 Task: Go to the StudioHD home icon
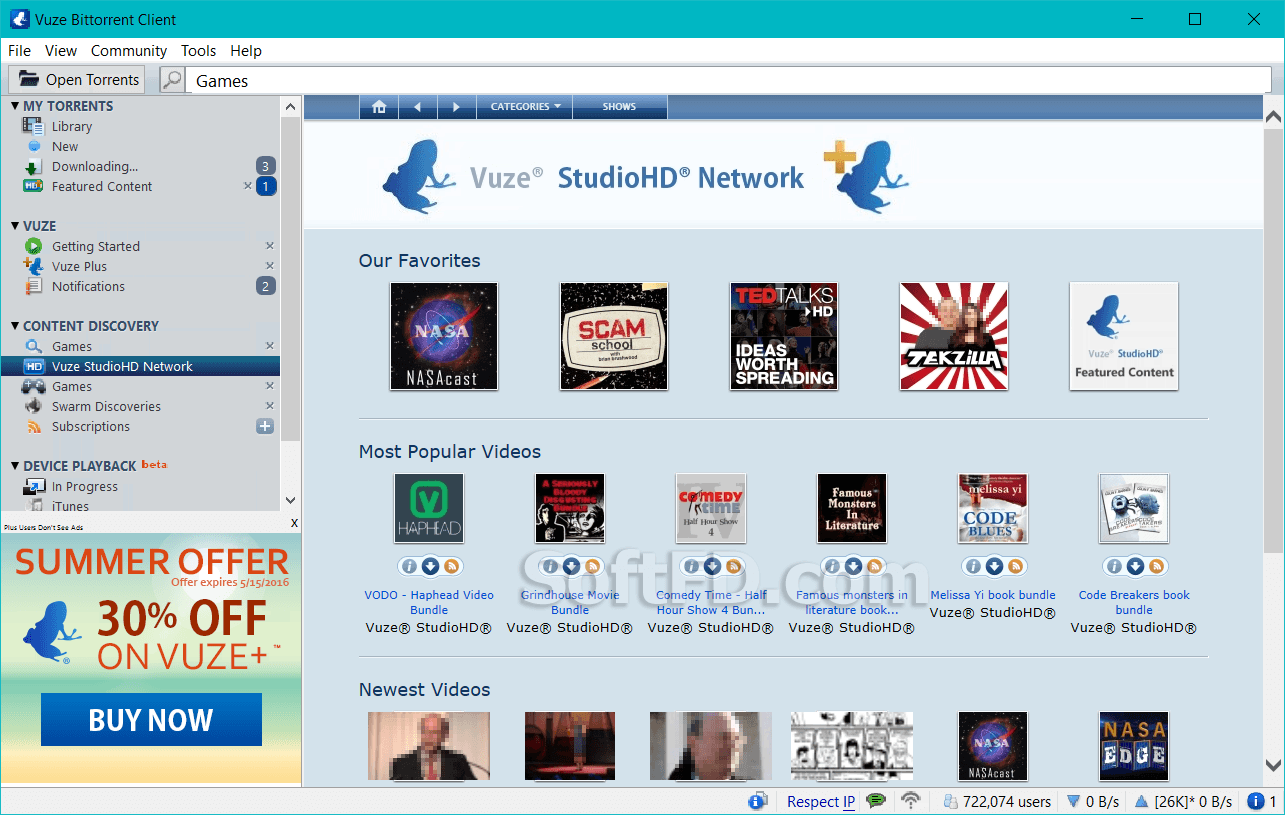pos(379,107)
